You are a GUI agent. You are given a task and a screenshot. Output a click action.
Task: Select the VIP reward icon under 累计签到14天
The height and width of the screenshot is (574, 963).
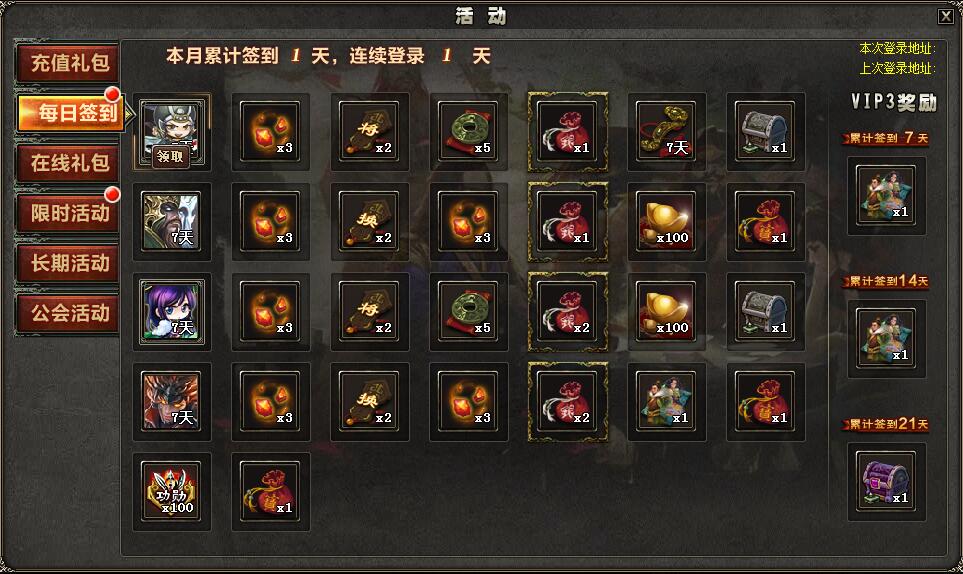click(886, 338)
